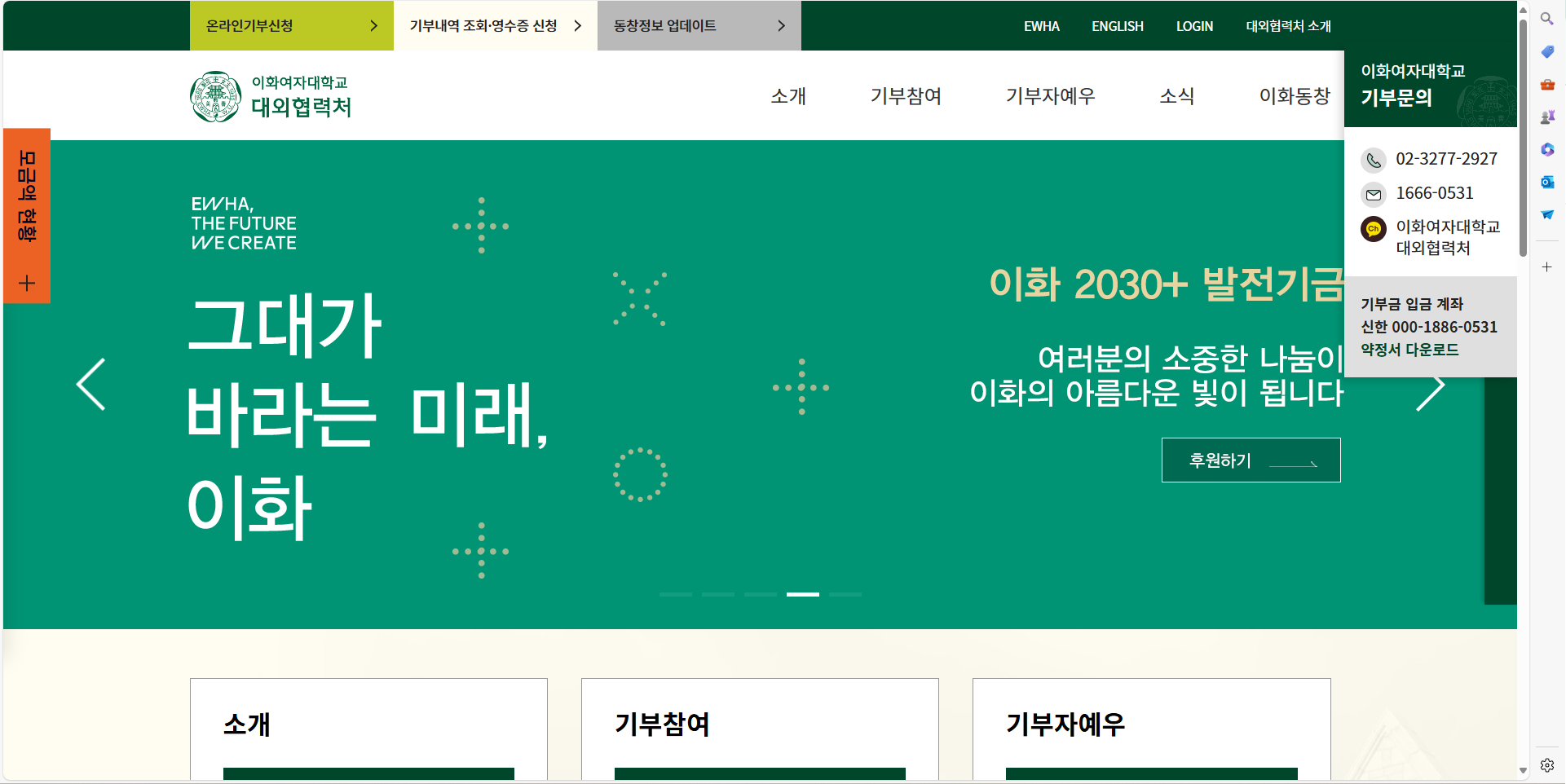
Task: Click arrow beside 기부내역 조회·영수증 신청
Action: pos(577,26)
